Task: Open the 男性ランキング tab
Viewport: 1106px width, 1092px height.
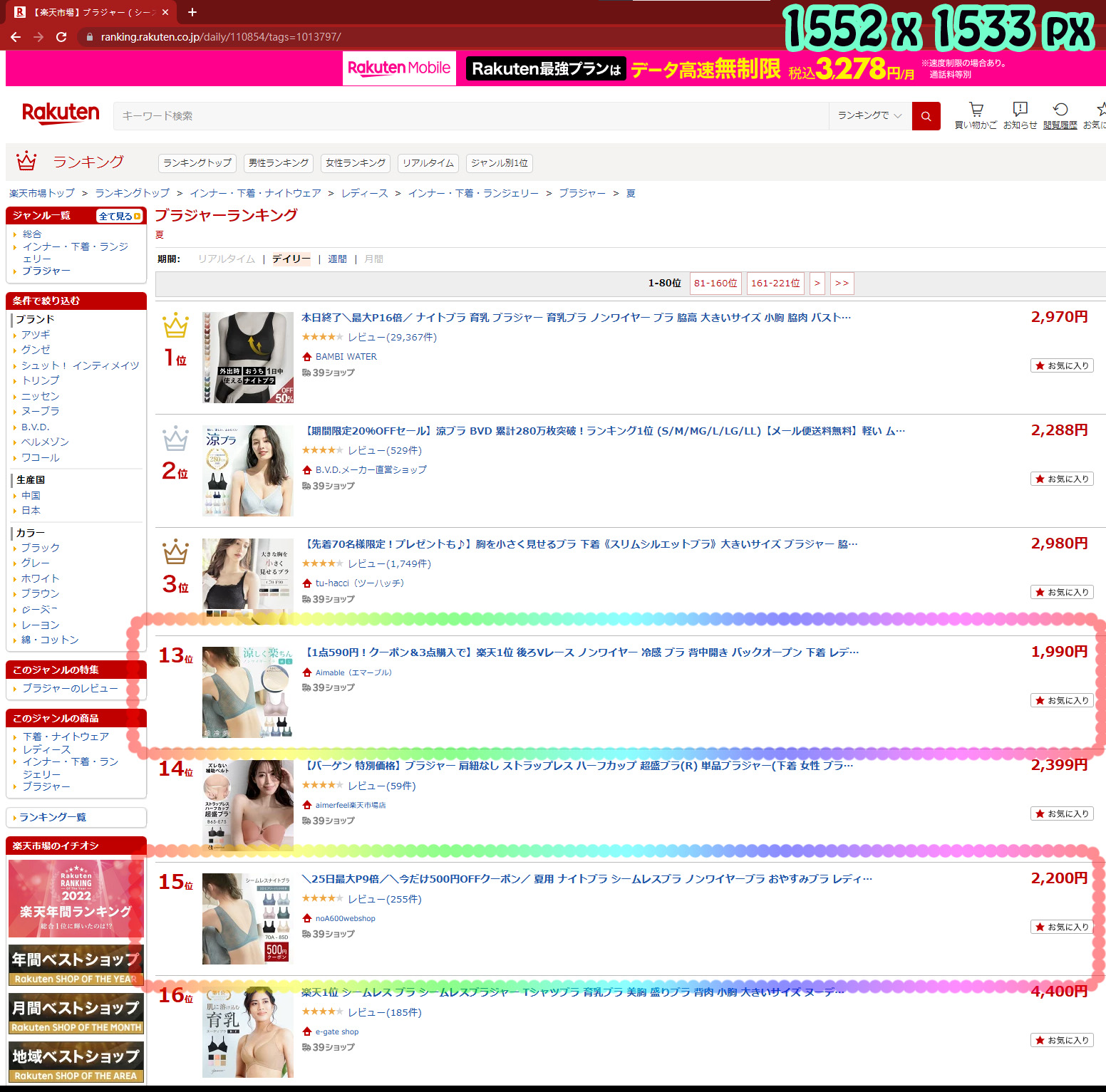Action: (x=279, y=163)
